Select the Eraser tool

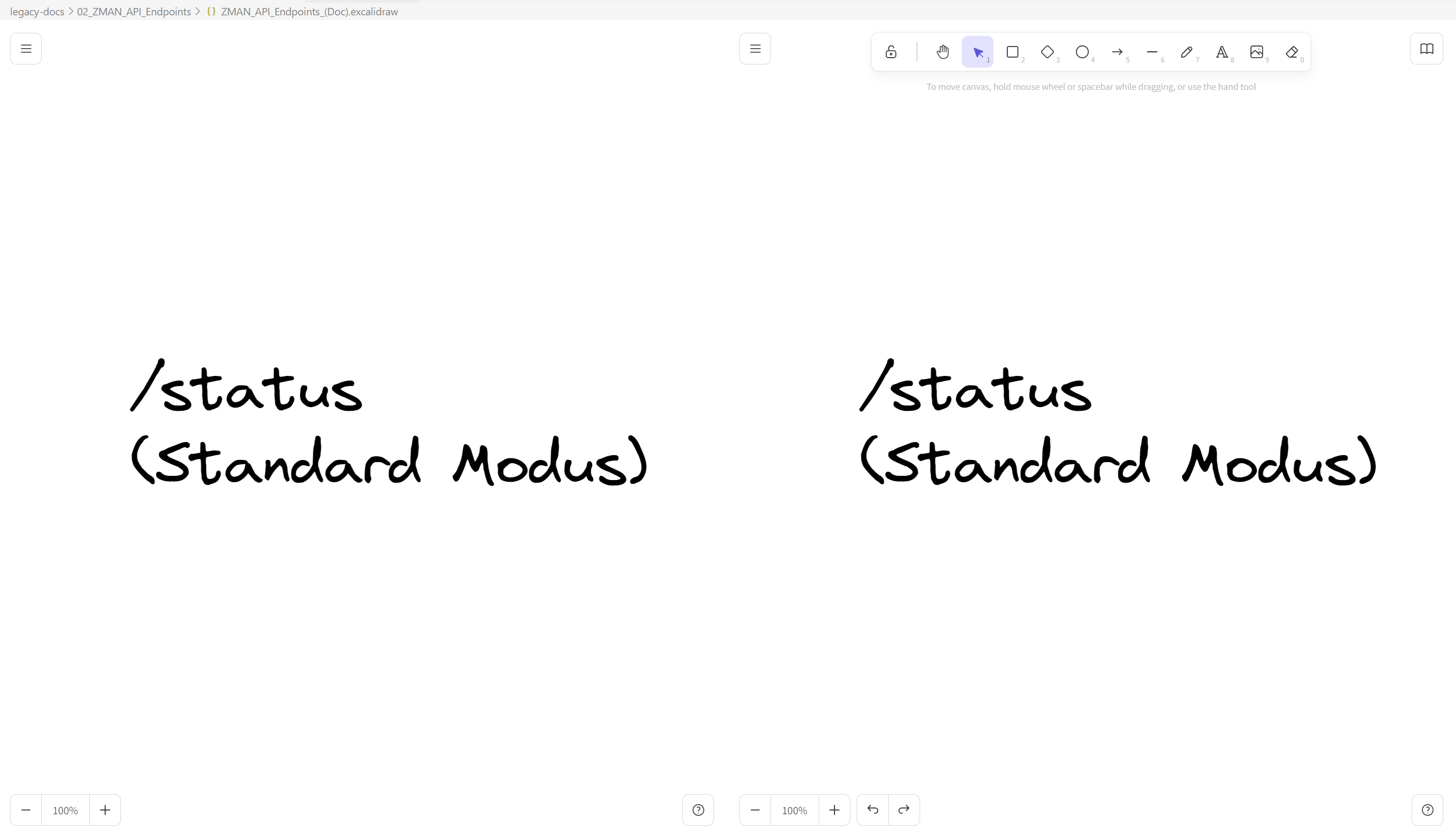[1292, 52]
